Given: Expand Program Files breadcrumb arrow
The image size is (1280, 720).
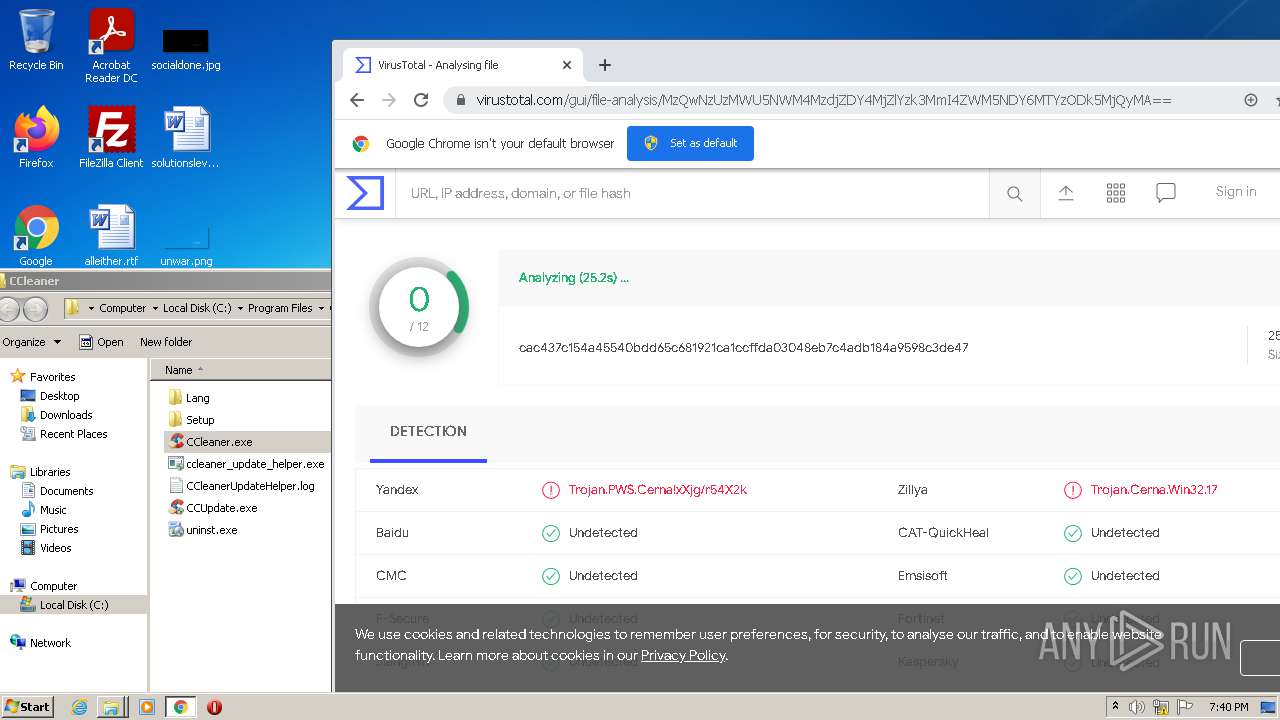Looking at the screenshot, I should 321,308.
